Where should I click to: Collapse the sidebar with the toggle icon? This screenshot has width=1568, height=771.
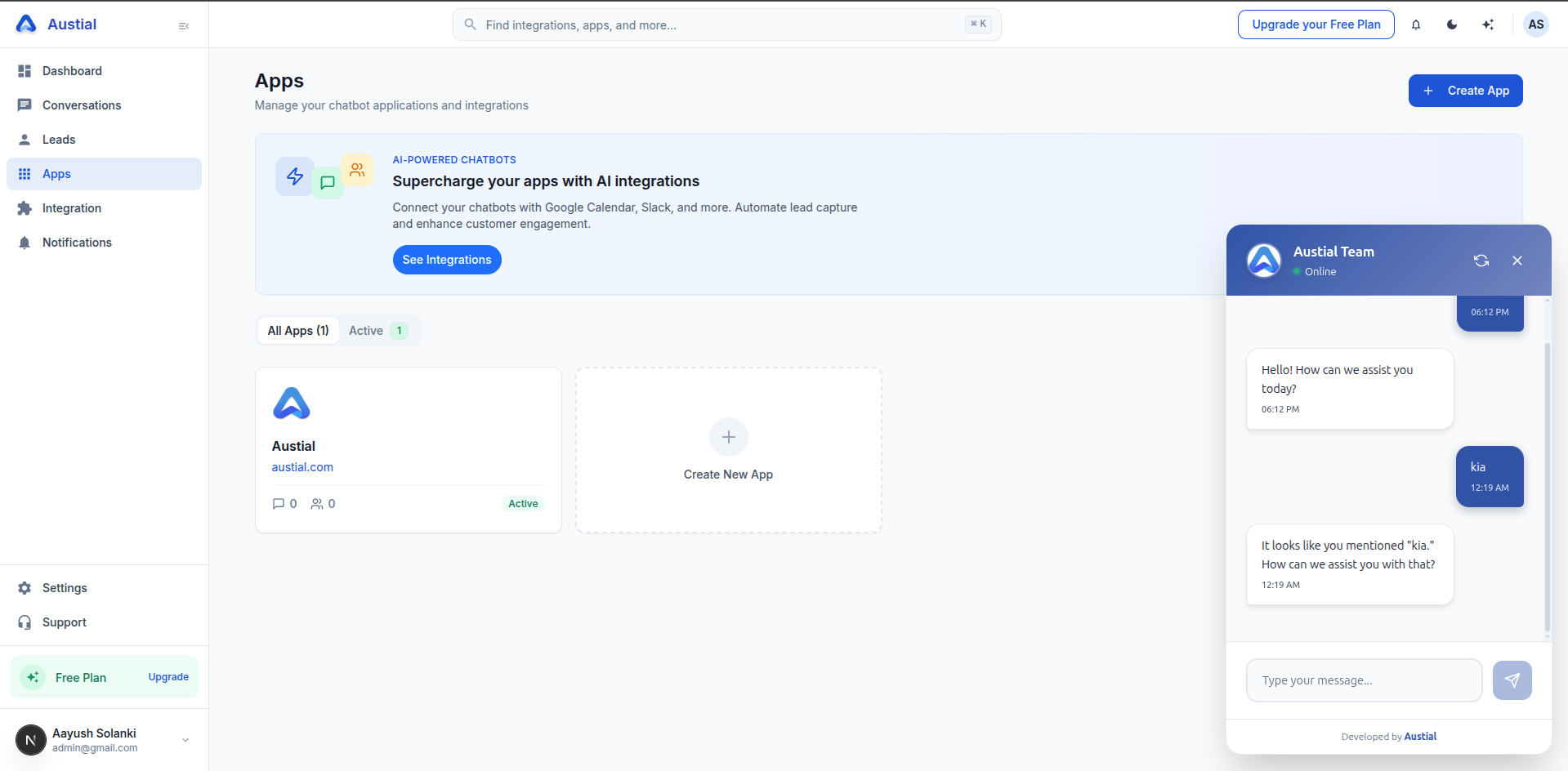184,26
